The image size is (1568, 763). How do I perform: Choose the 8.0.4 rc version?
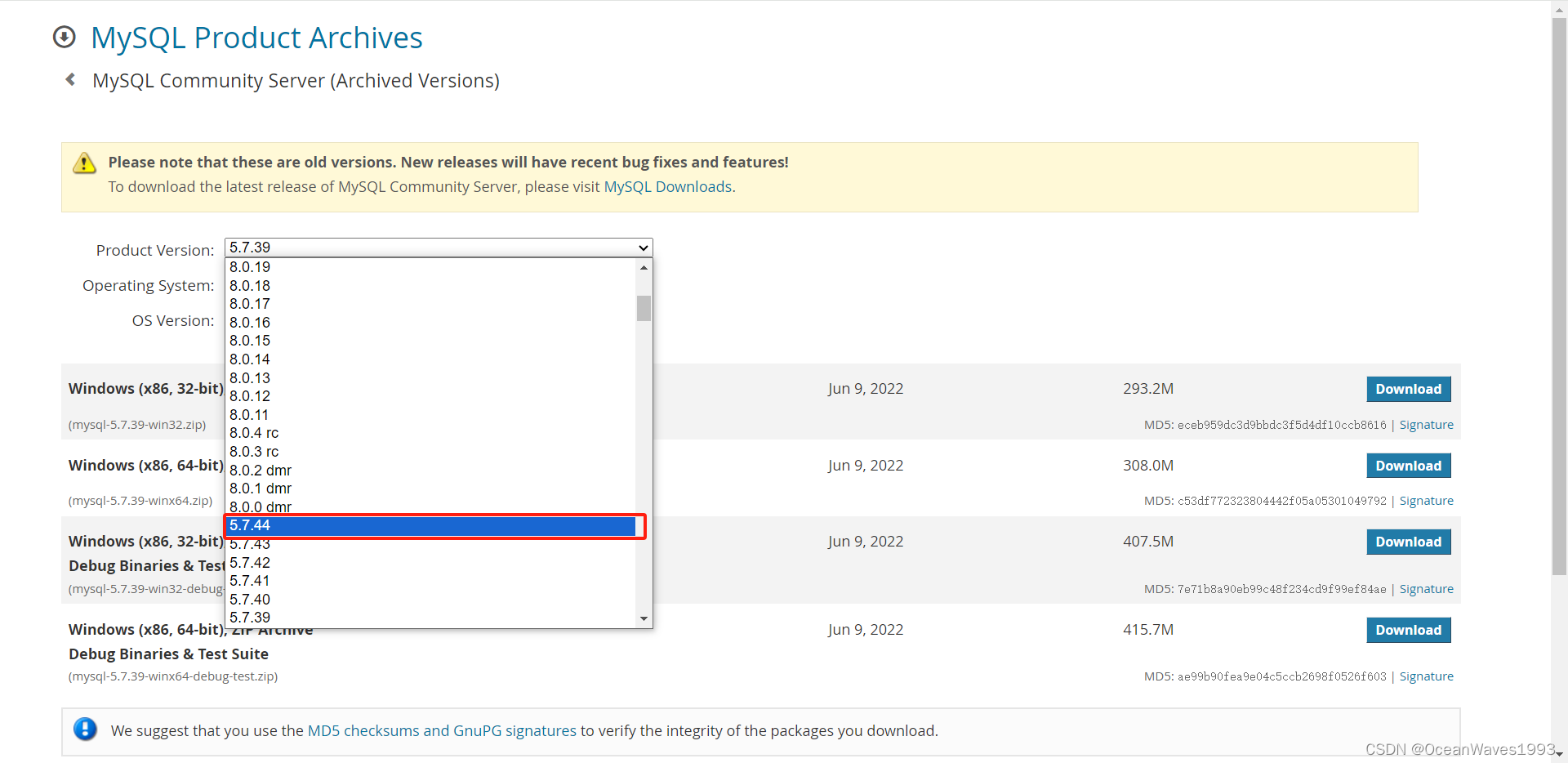click(x=430, y=433)
